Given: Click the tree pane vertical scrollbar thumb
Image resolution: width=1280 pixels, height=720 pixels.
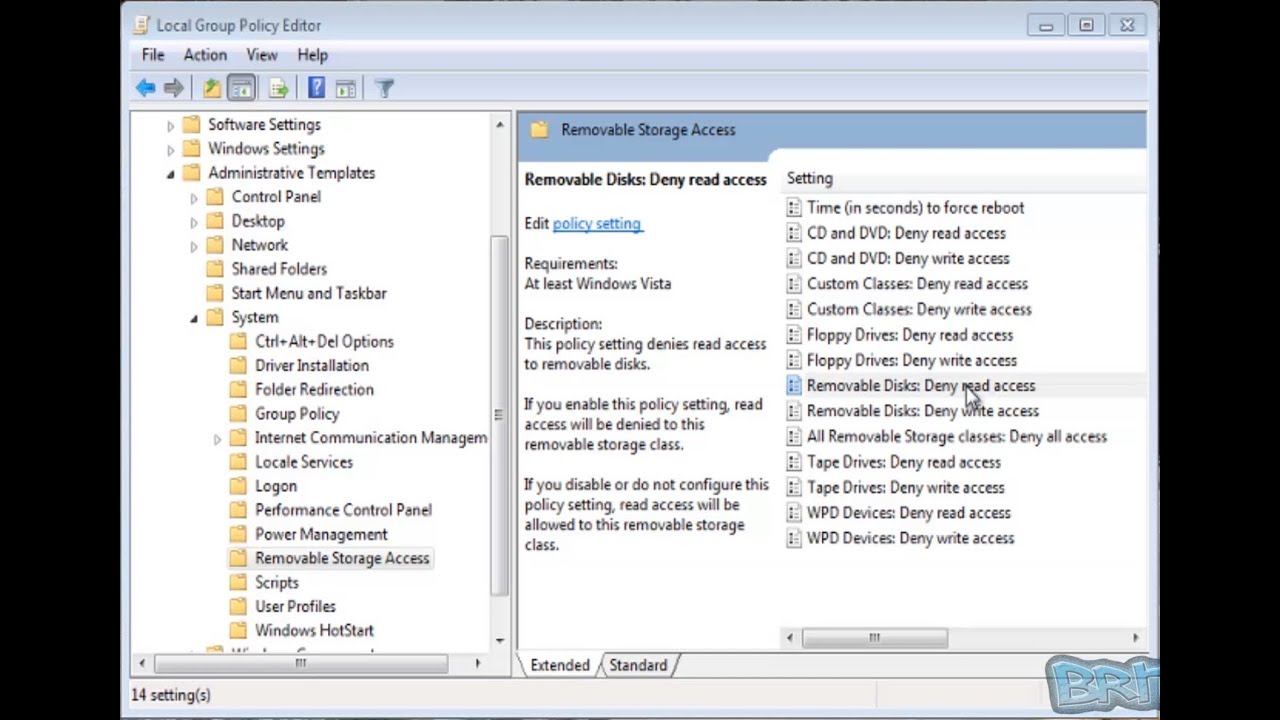Looking at the screenshot, I should (x=499, y=415).
